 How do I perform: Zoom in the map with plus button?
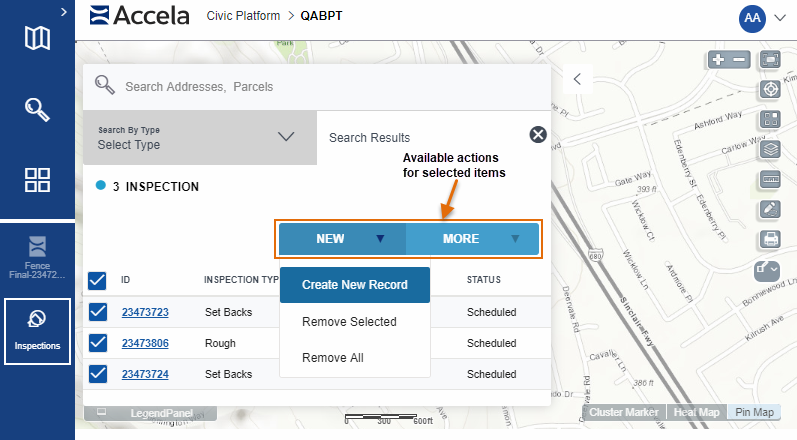[718, 60]
